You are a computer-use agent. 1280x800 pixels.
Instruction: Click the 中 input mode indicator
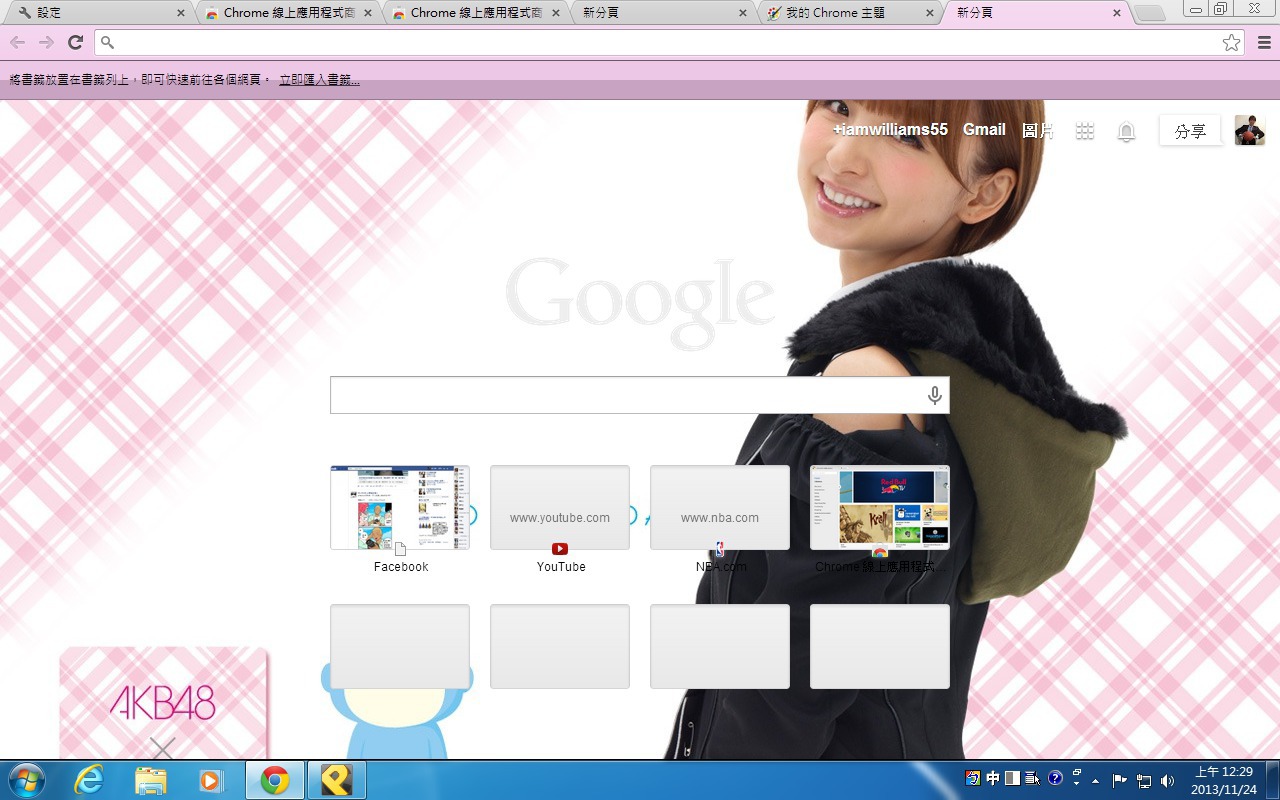point(993,779)
